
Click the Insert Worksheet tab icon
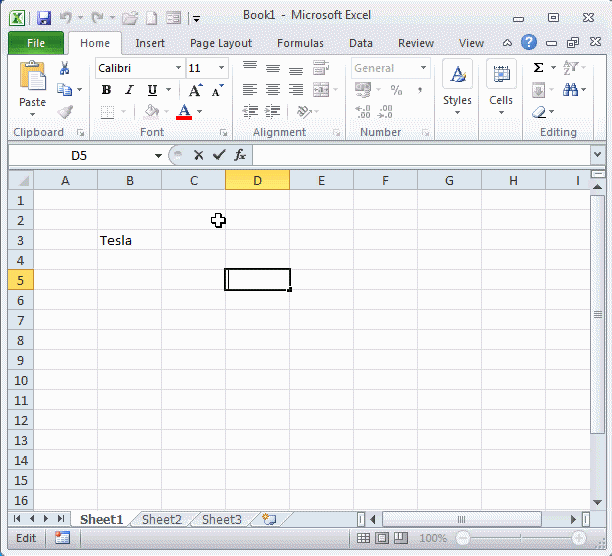[268, 519]
